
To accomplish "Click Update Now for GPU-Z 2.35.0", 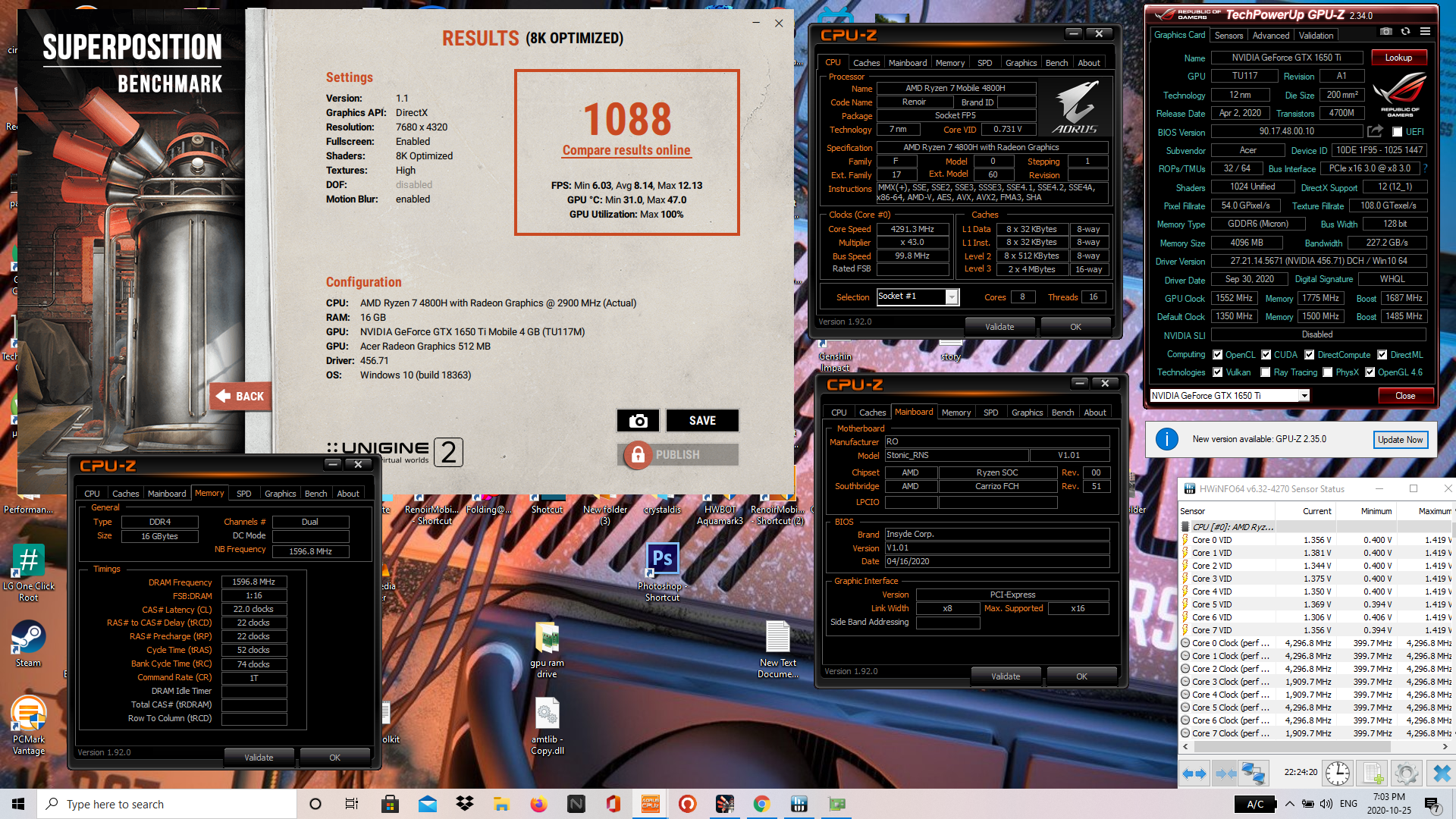I will (1400, 440).
